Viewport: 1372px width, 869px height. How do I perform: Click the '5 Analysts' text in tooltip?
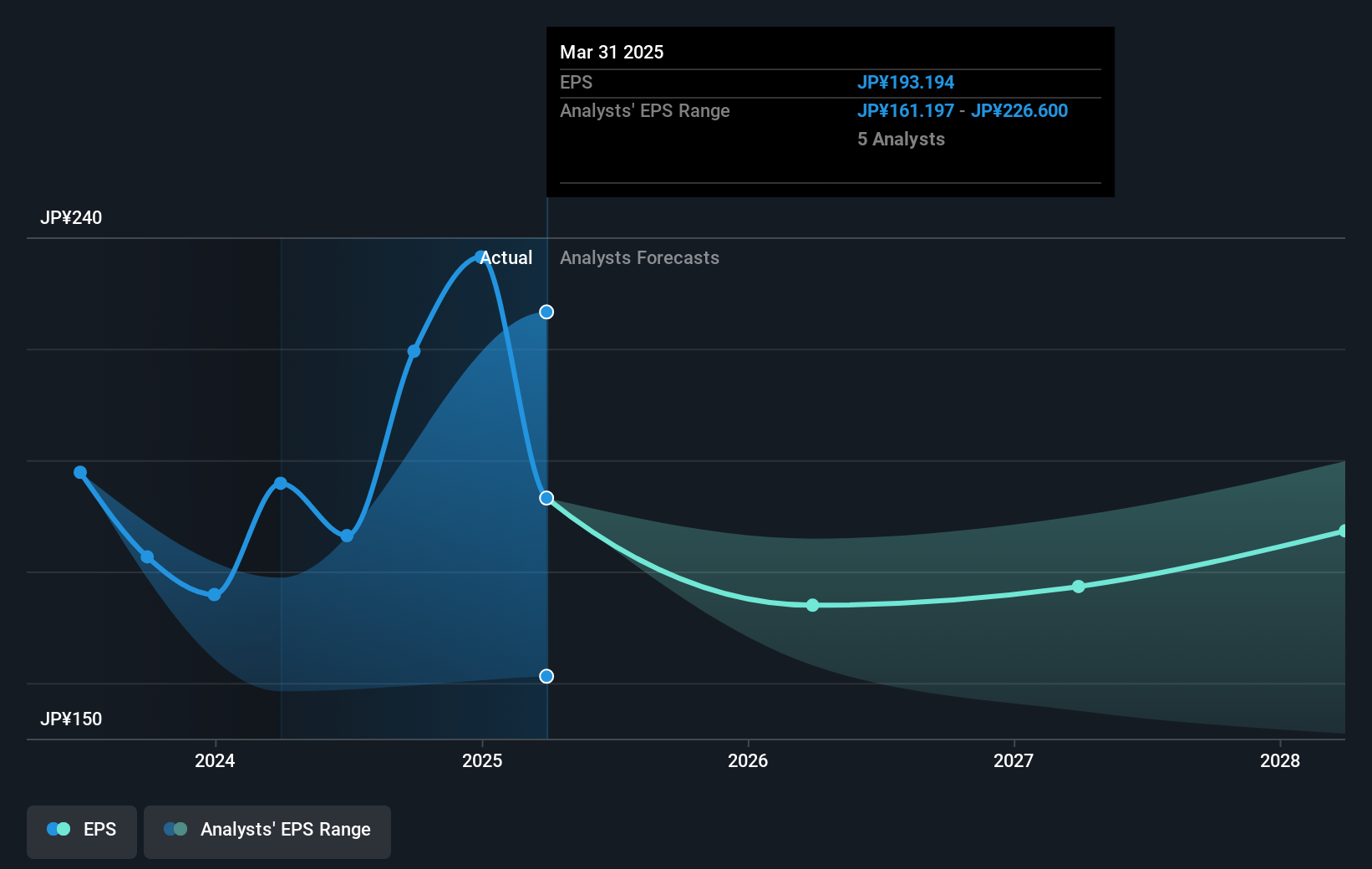point(901,139)
